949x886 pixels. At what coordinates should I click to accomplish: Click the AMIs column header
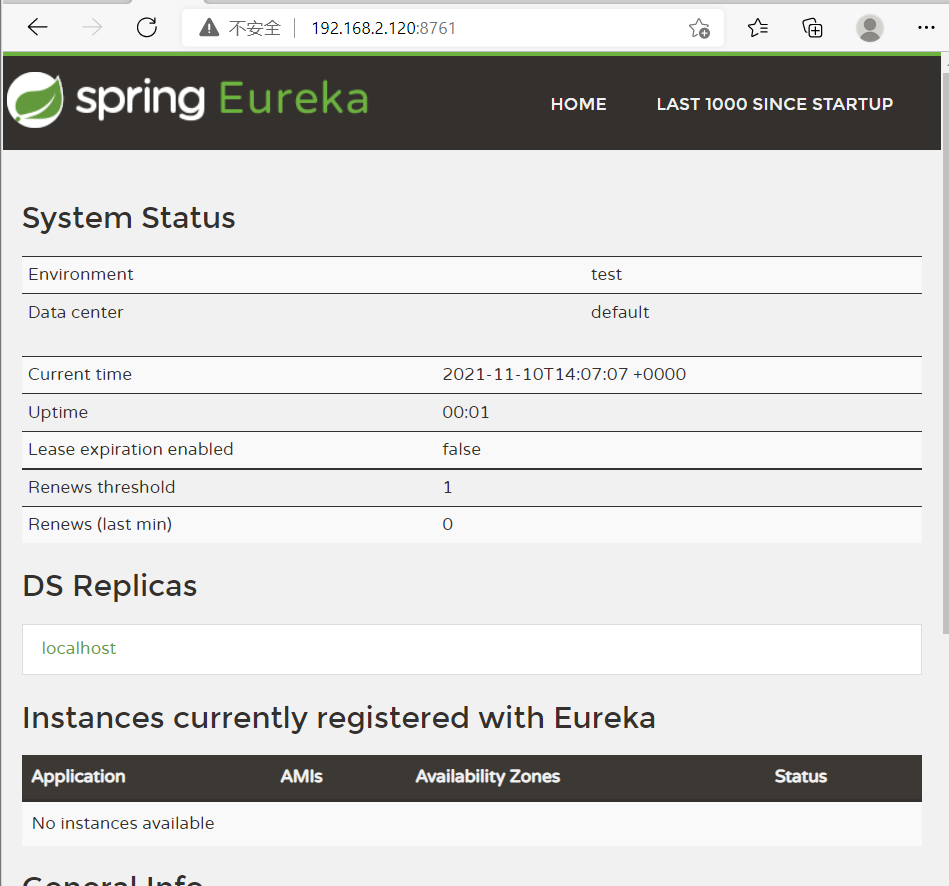pyautogui.click(x=301, y=776)
